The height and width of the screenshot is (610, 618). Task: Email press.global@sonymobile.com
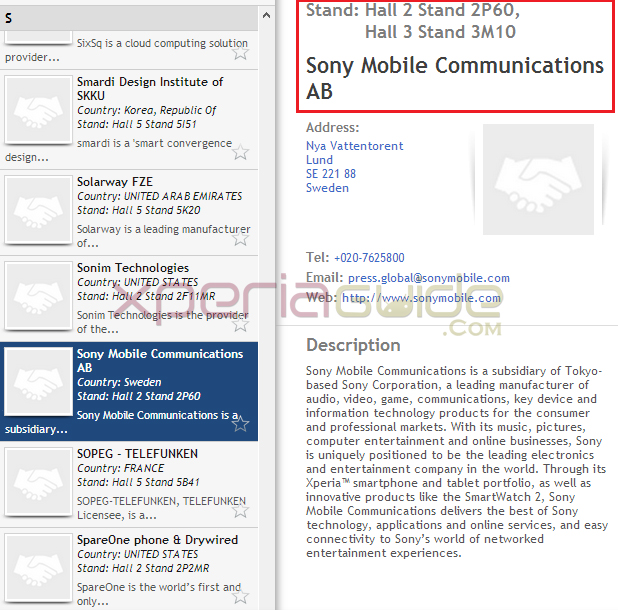coord(429,278)
